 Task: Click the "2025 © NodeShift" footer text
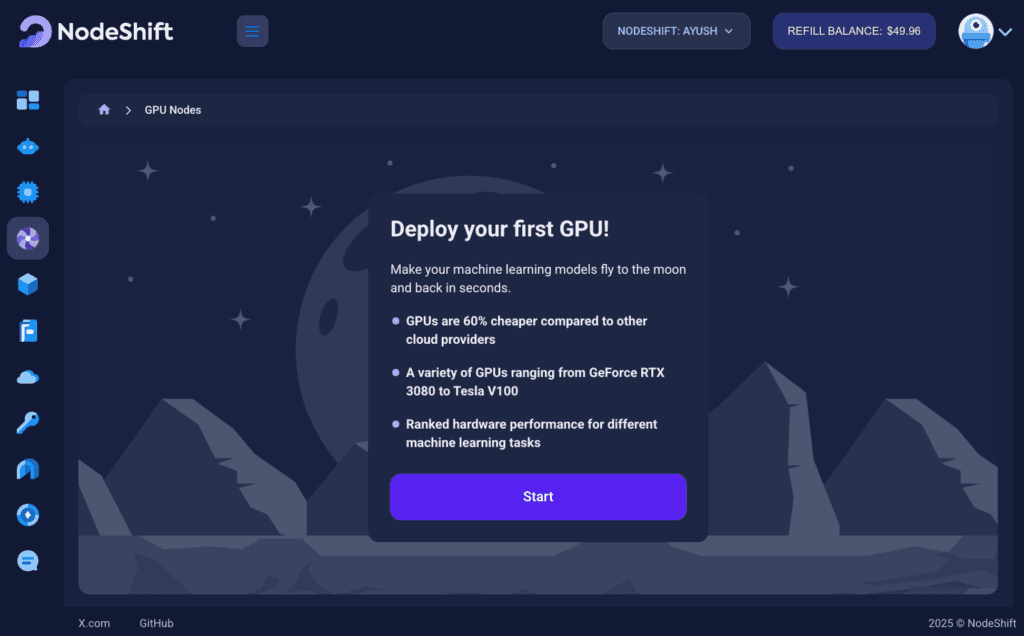[x=972, y=623]
